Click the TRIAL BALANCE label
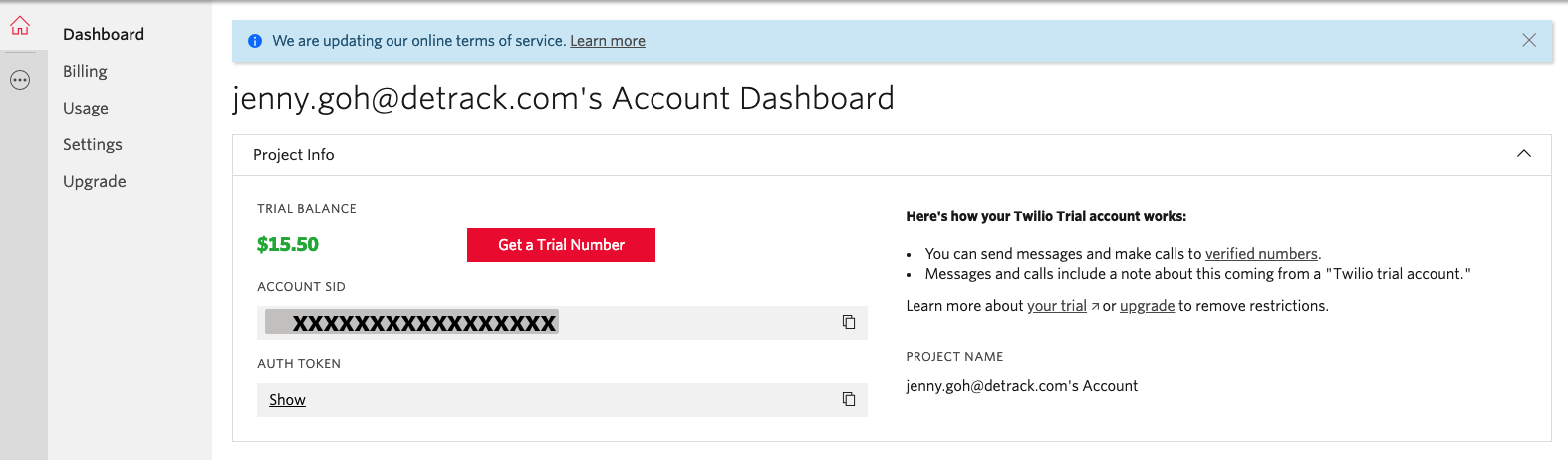The width and height of the screenshot is (1568, 460). 307,209
